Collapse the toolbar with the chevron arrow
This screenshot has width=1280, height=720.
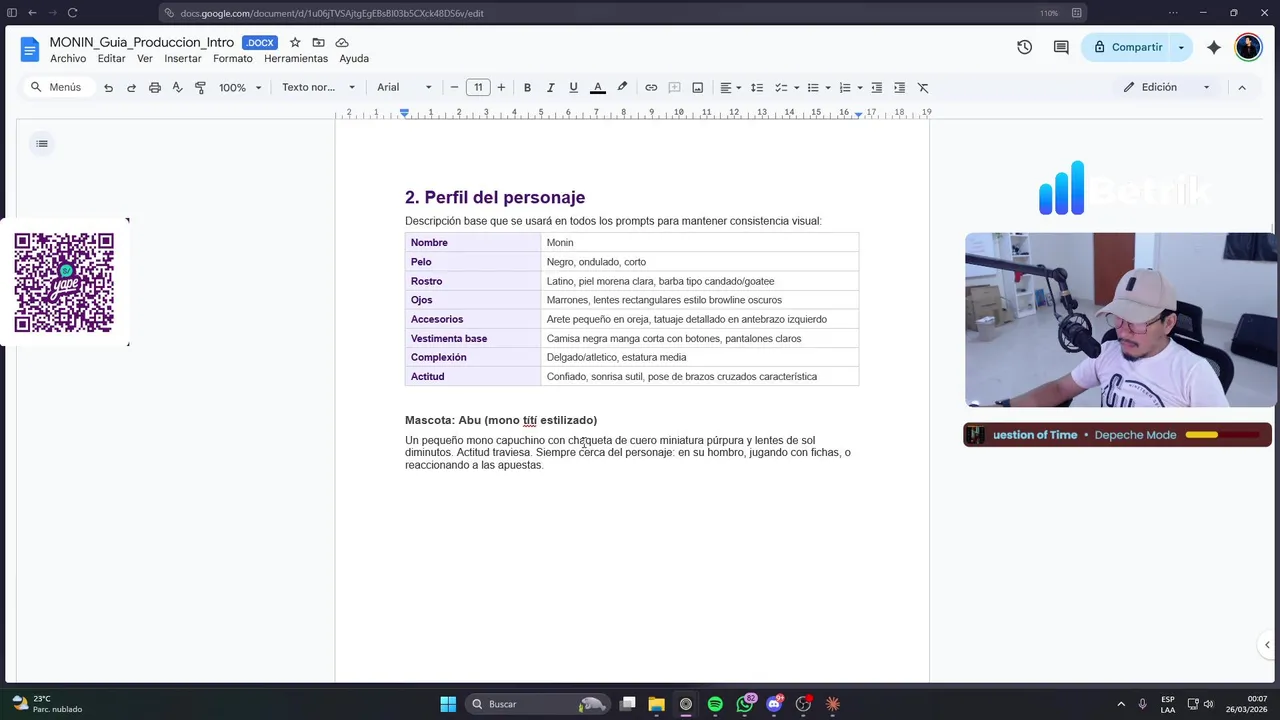click(1242, 88)
